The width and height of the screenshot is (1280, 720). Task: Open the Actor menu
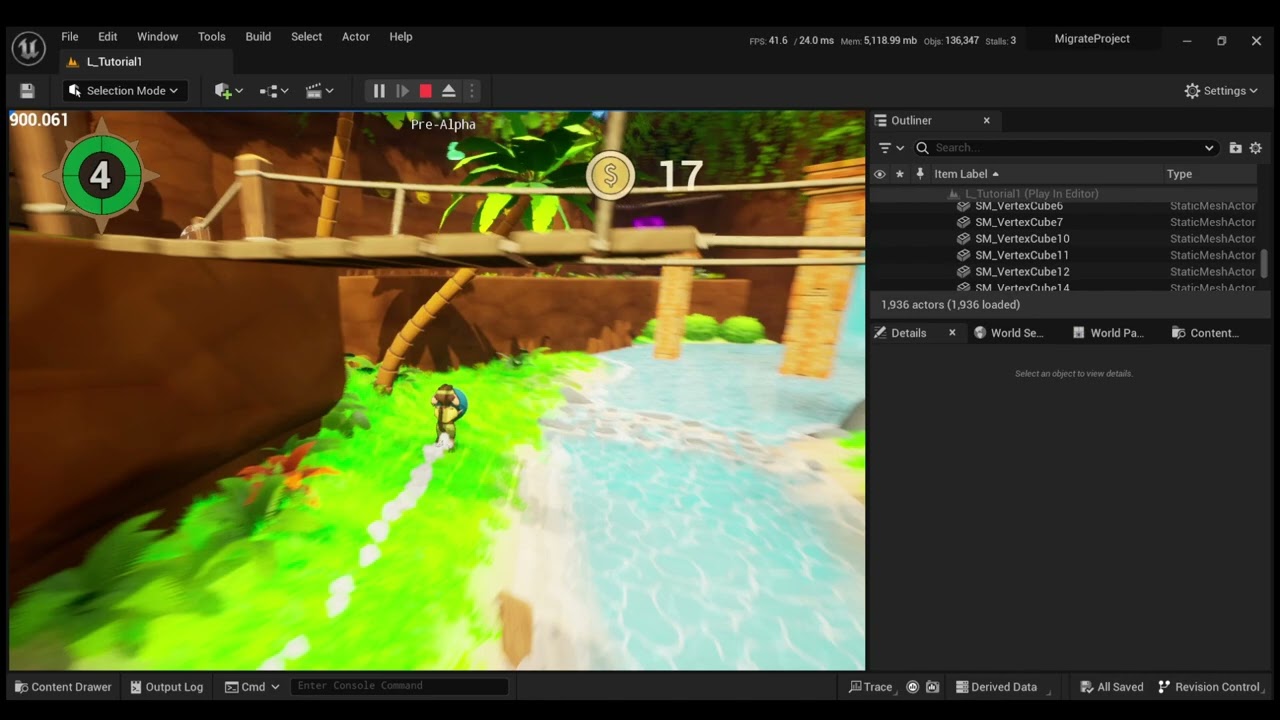pyautogui.click(x=356, y=37)
